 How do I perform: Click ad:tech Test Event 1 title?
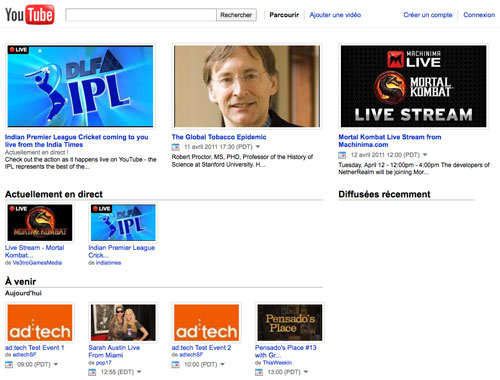click(x=34, y=348)
